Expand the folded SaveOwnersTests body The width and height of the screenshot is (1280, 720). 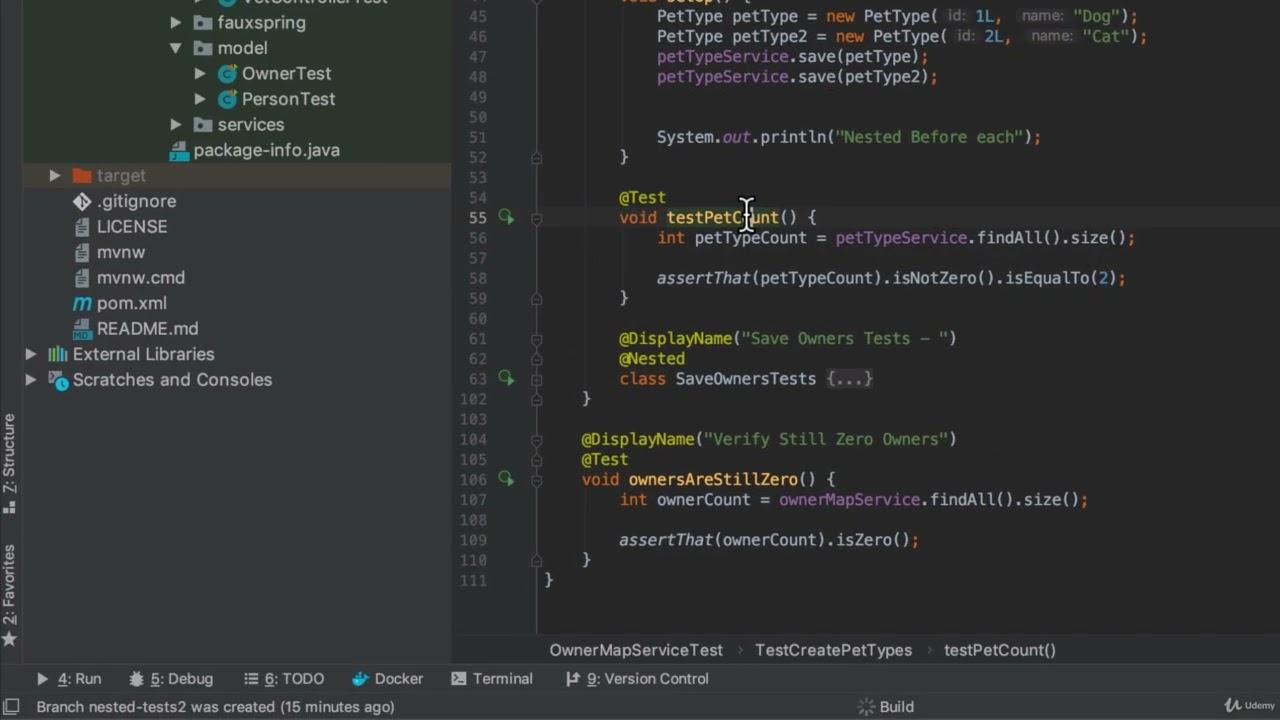[x=849, y=378]
